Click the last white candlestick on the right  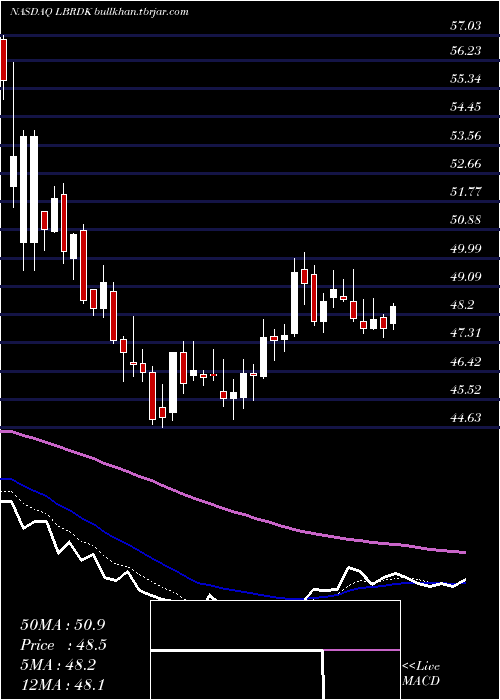click(393, 315)
